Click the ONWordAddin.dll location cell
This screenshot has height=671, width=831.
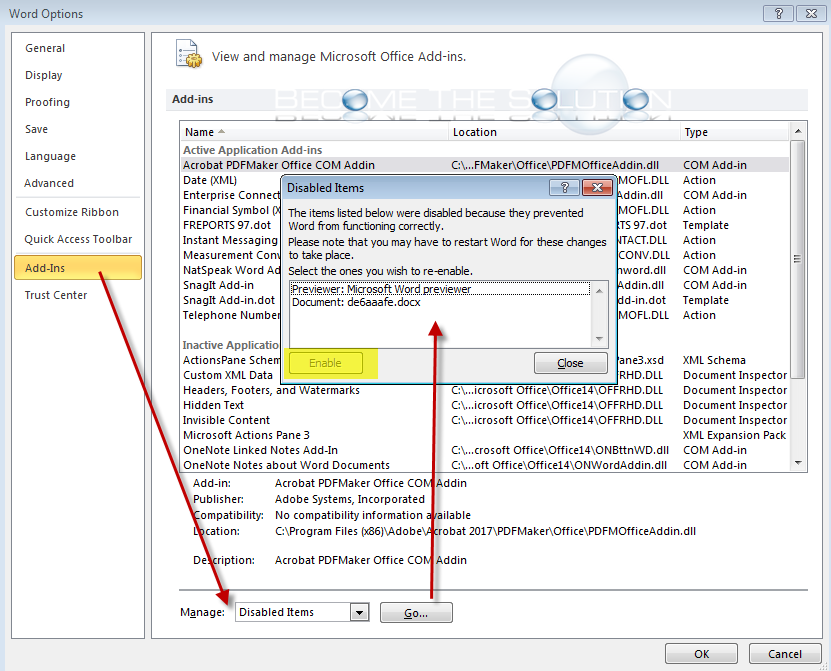(559, 465)
